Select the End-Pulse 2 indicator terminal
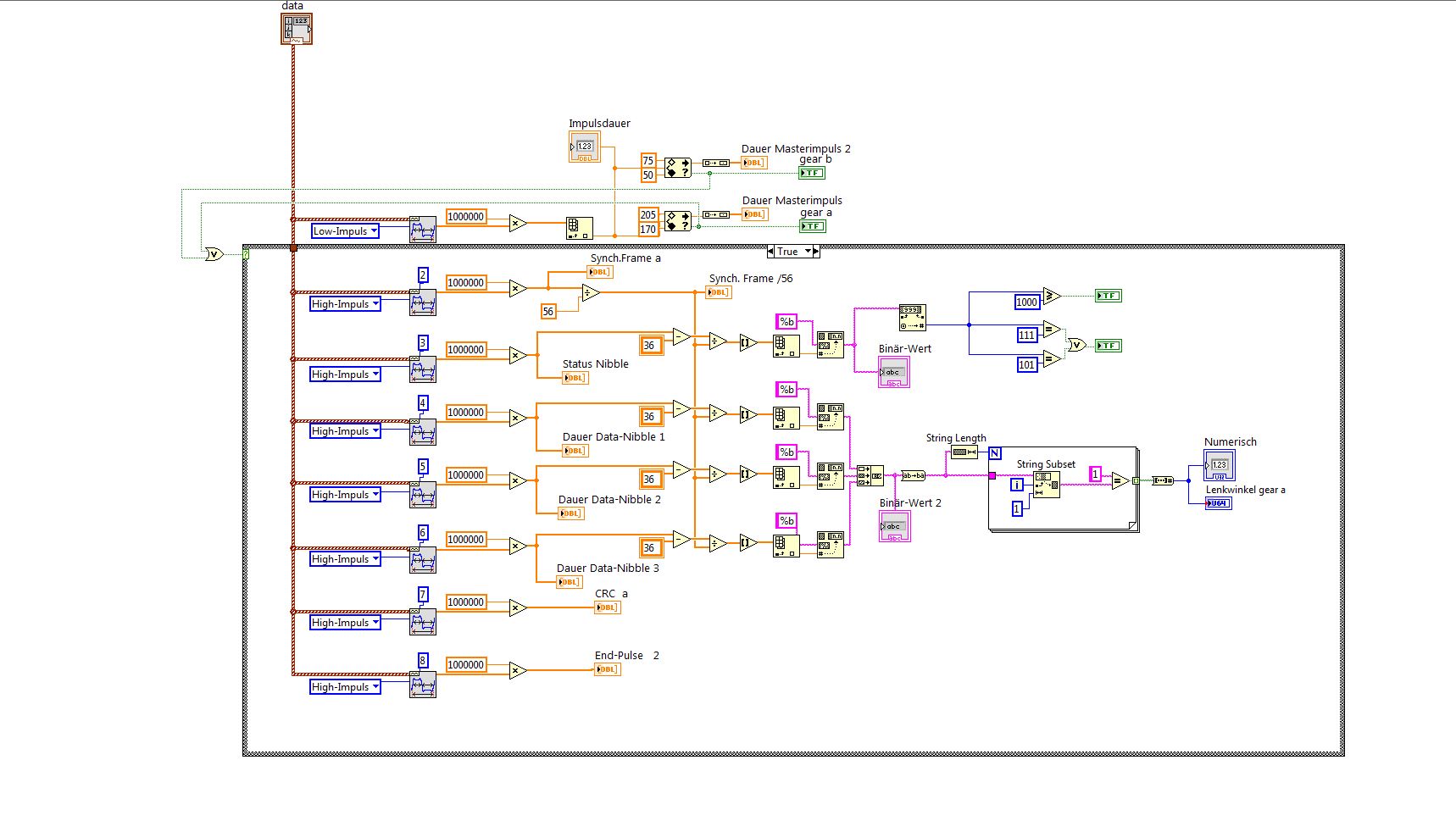 tap(608, 669)
